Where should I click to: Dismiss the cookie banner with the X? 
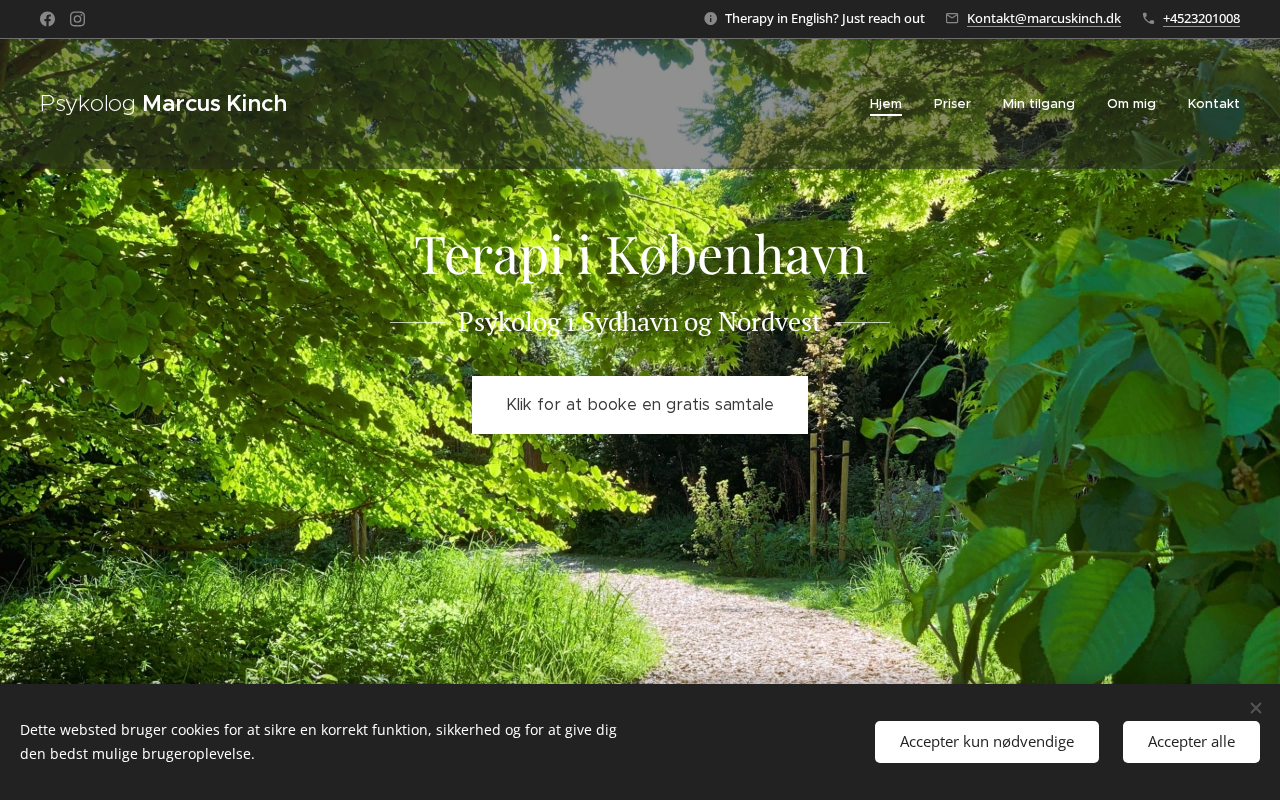1256,708
